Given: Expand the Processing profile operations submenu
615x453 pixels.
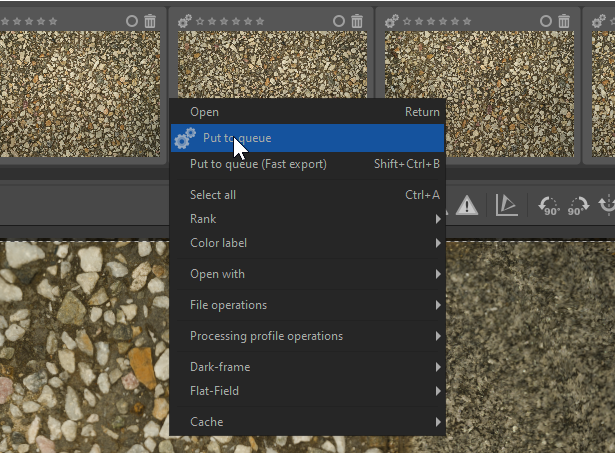Looking at the screenshot, I should pyautogui.click(x=308, y=336).
